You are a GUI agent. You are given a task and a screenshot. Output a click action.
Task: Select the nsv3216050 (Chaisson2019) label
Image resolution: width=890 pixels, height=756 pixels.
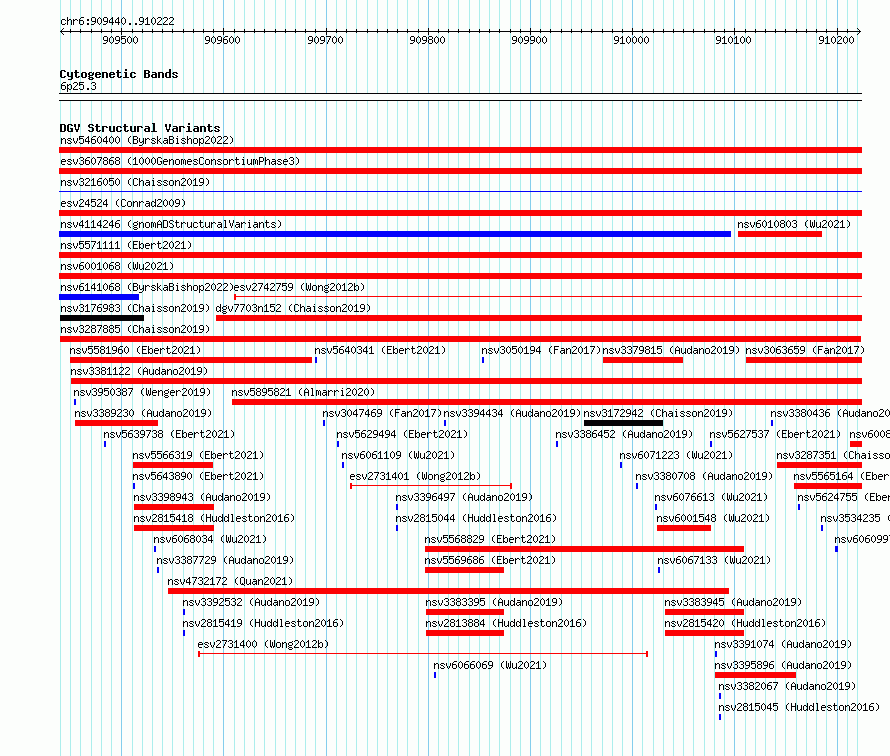[135, 182]
